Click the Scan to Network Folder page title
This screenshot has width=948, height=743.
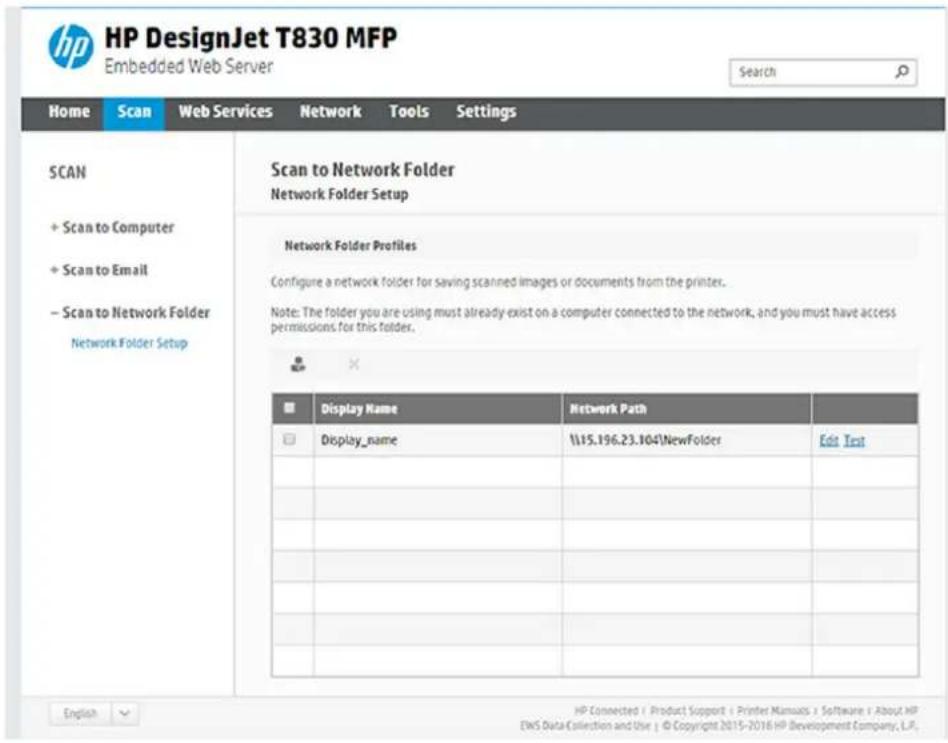coord(362,170)
